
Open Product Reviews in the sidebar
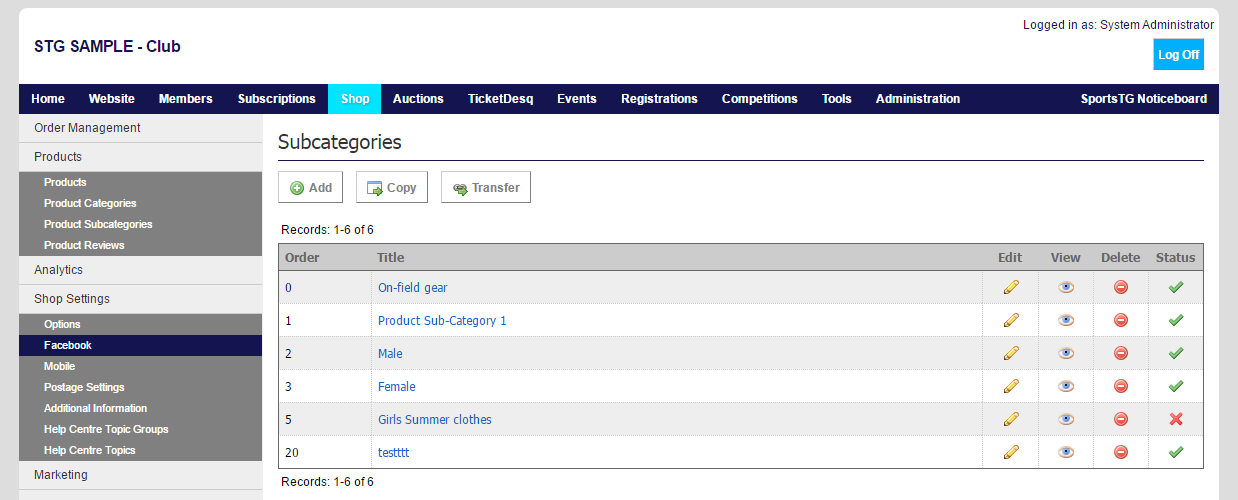click(140, 245)
